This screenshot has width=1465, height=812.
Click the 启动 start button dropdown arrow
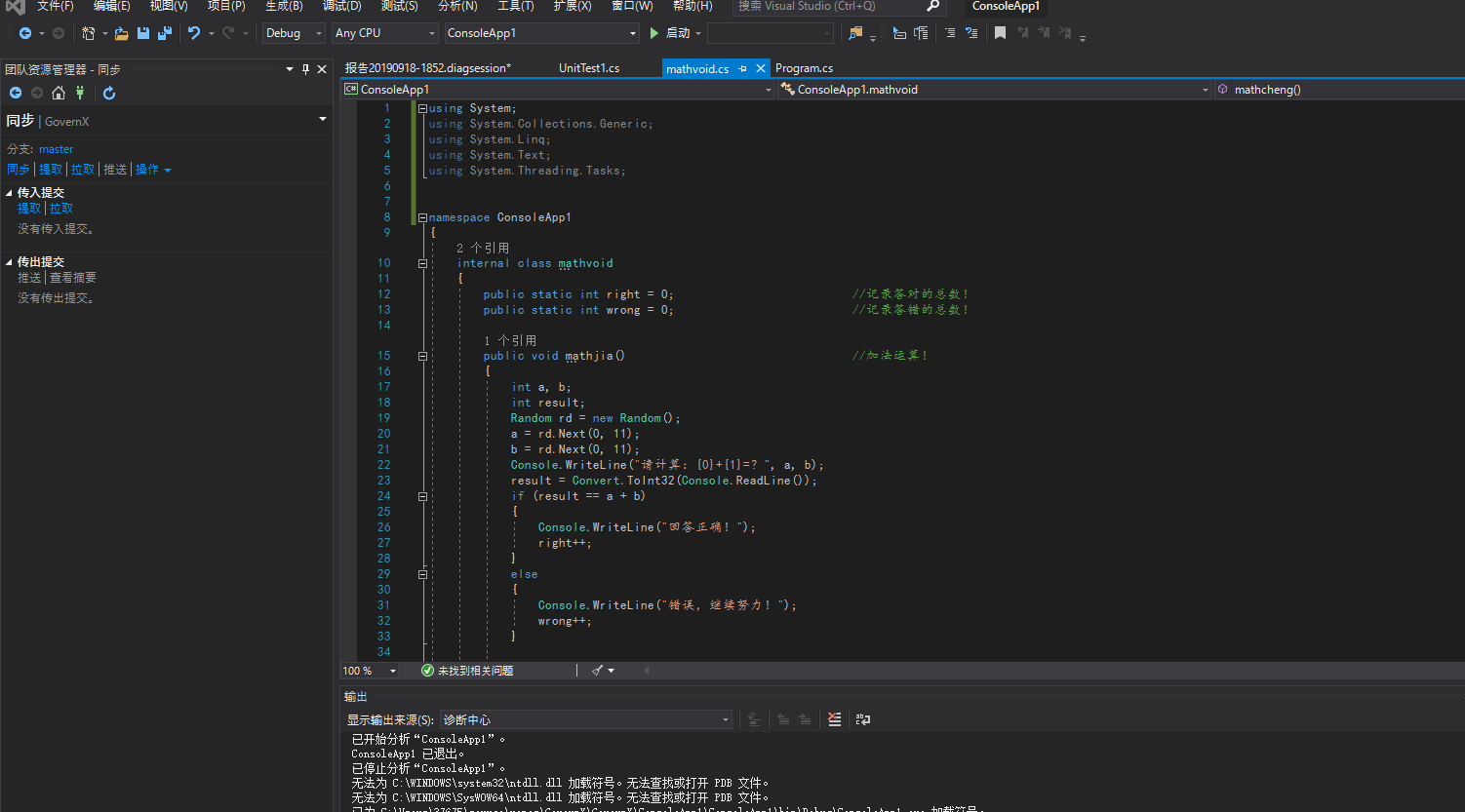click(698, 33)
